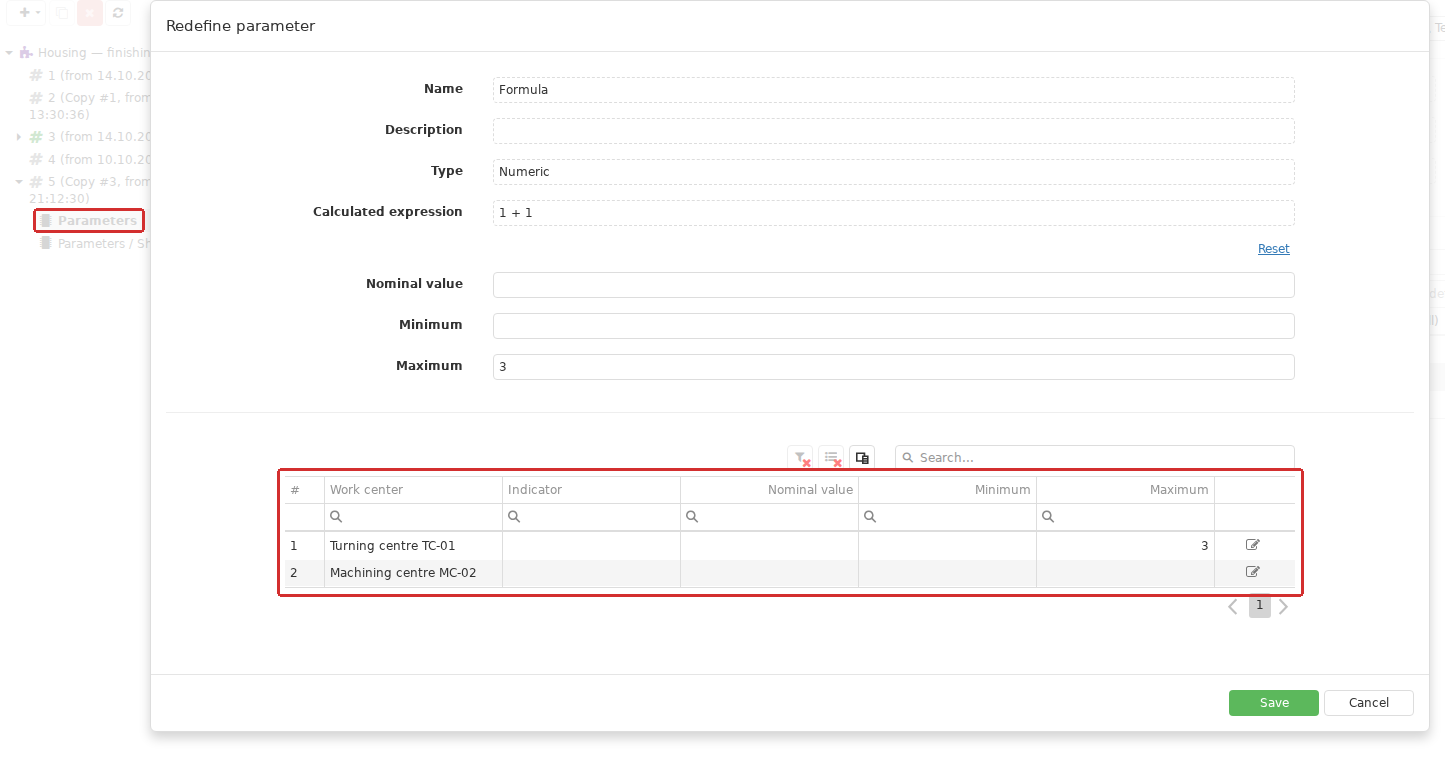Viewport: 1445px width, 759px height.
Task: Click the Minimum column filter field
Action: (x=947, y=517)
